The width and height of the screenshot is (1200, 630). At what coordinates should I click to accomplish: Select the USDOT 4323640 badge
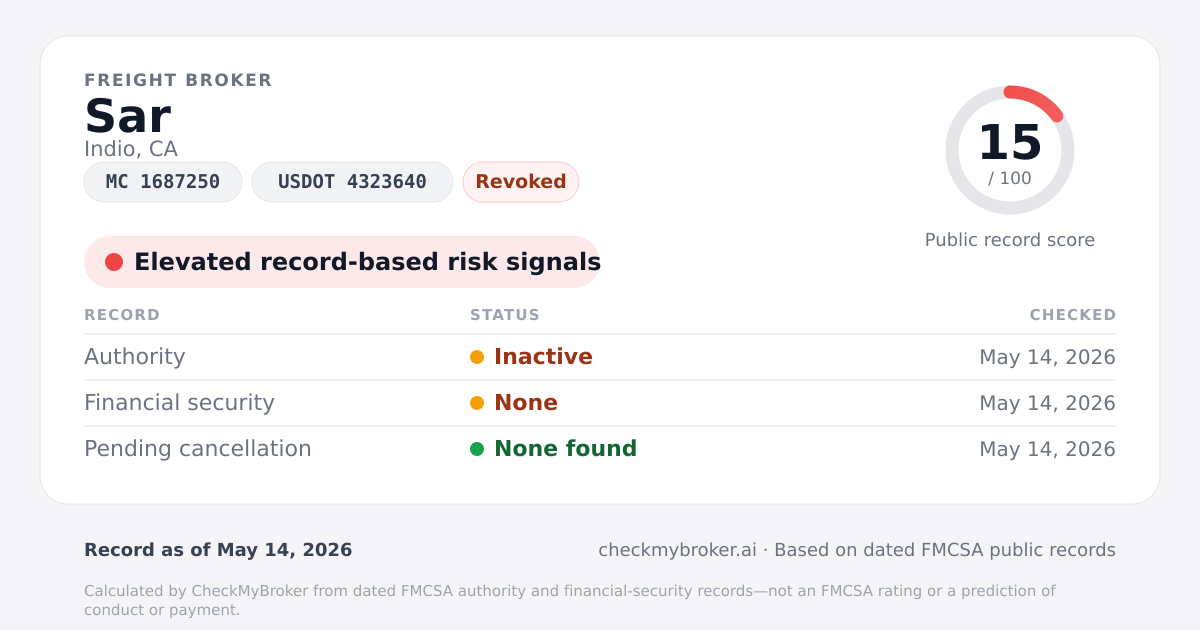click(x=352, y=182)
